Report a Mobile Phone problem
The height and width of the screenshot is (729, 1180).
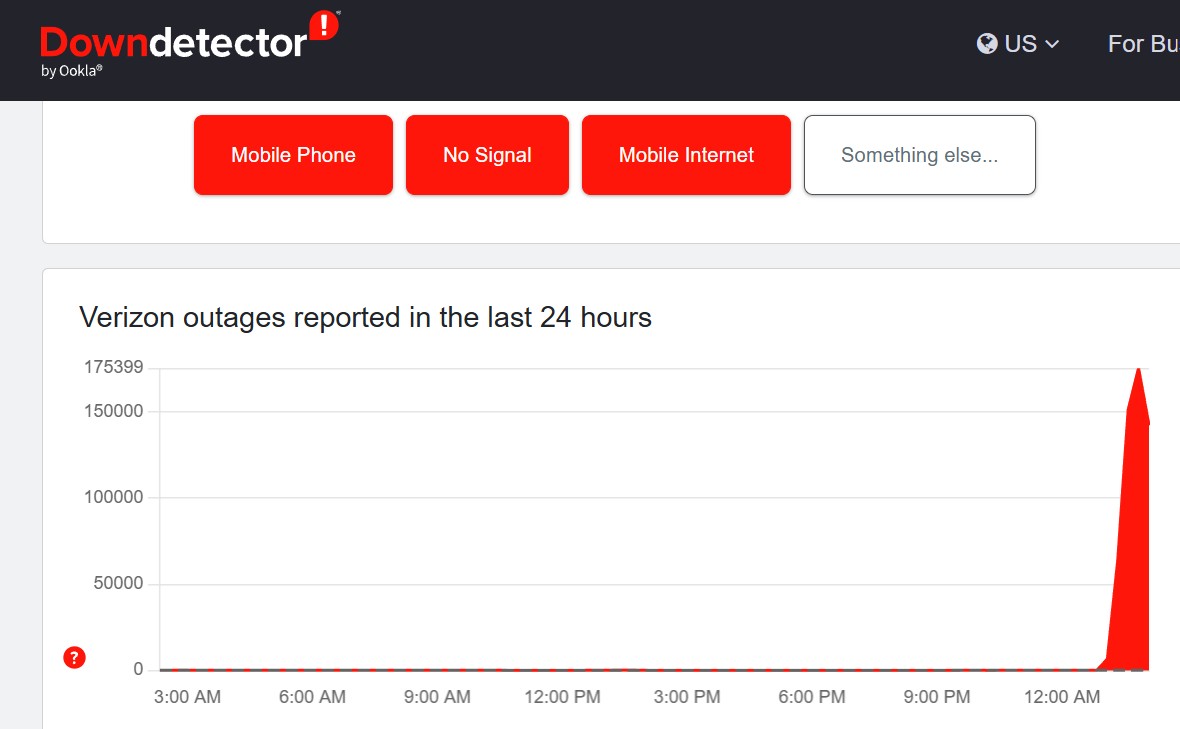[293, 155]
